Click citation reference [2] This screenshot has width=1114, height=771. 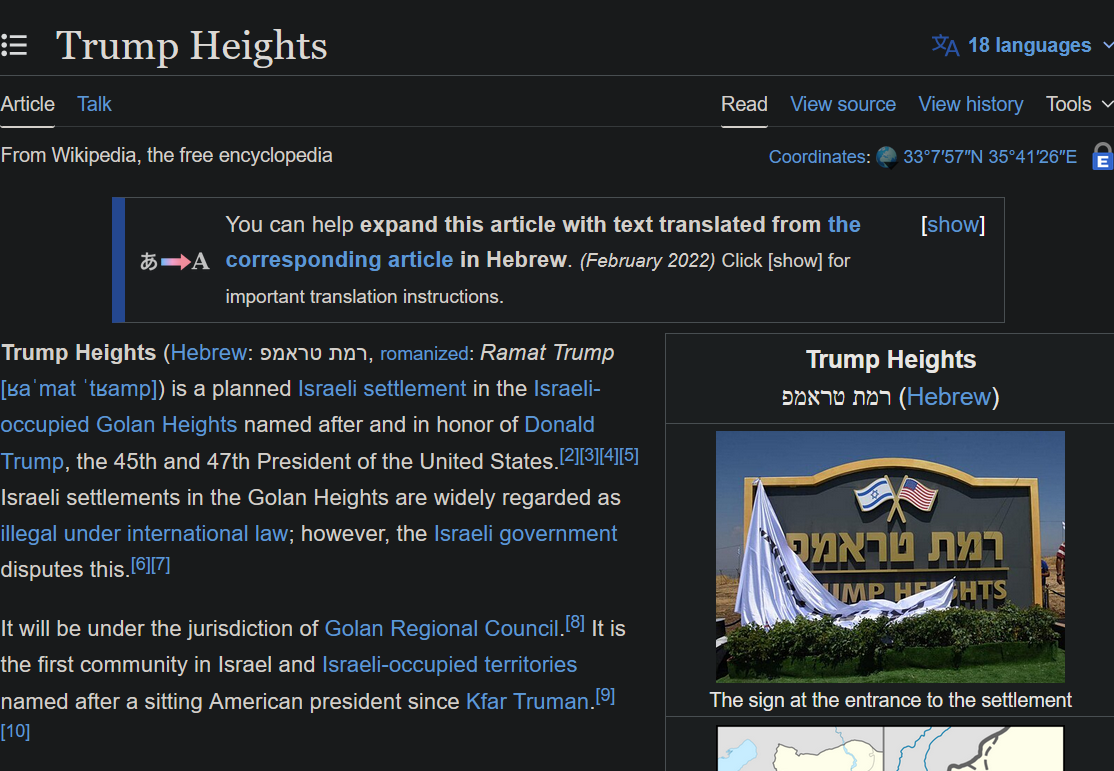pos(570,455)
